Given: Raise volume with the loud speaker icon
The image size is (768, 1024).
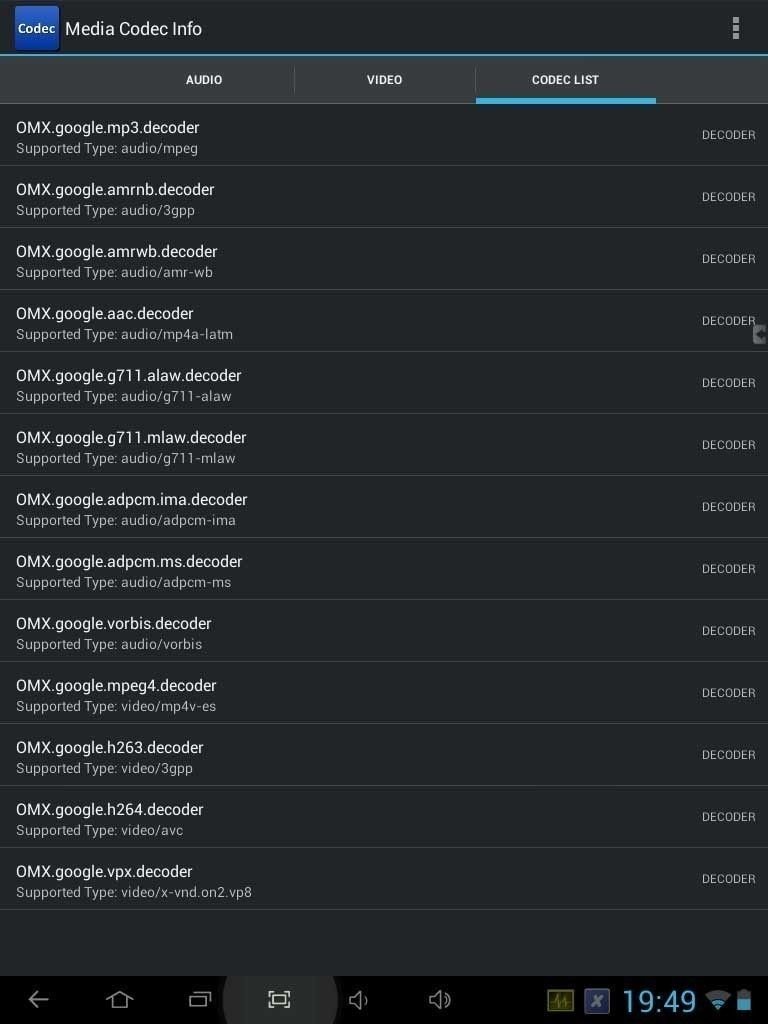Looking at the screenshot, I should click(440, 1000).
